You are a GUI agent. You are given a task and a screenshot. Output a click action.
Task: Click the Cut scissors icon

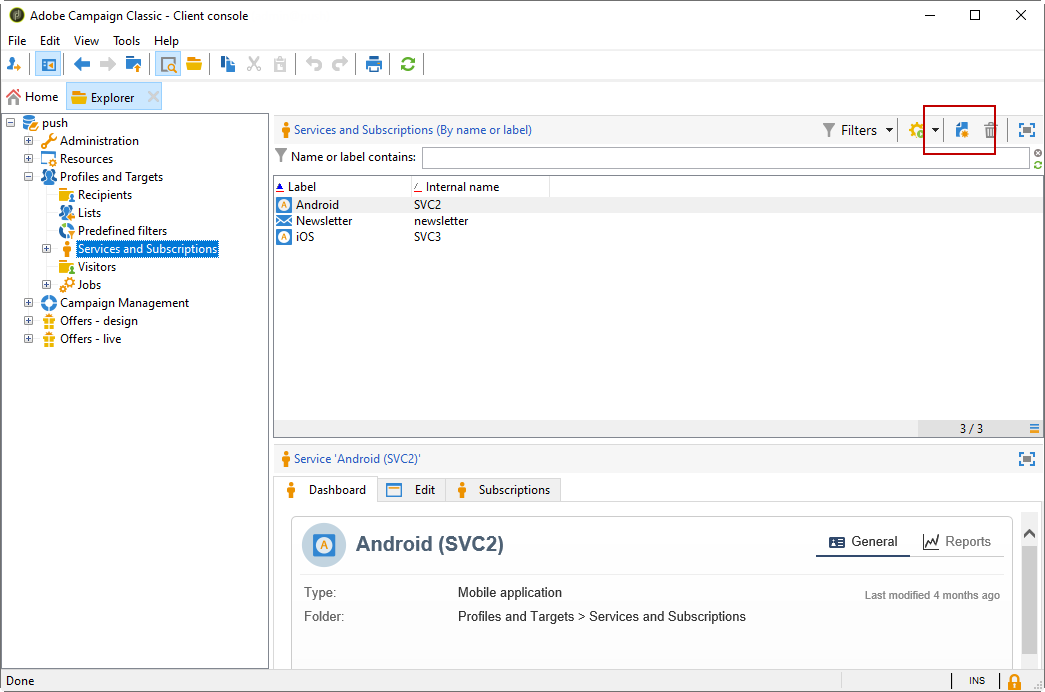pyautogui.click(x=254, y=65)
